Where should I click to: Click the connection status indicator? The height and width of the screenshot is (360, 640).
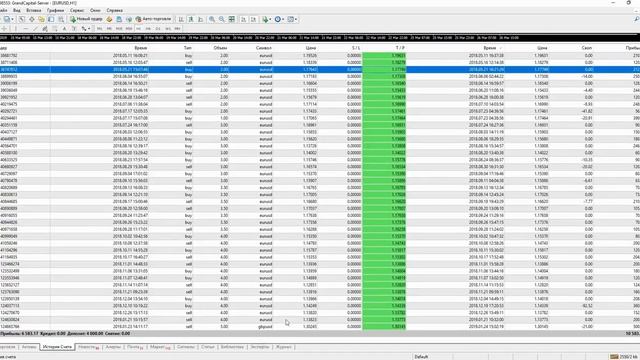[624, 357]
